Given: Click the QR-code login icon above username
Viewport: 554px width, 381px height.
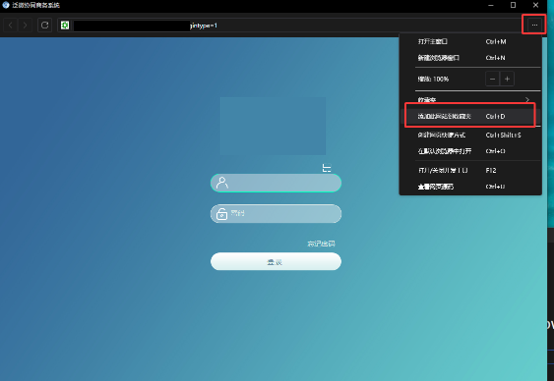Looking at the screenshot, I should tap(327, 168).
